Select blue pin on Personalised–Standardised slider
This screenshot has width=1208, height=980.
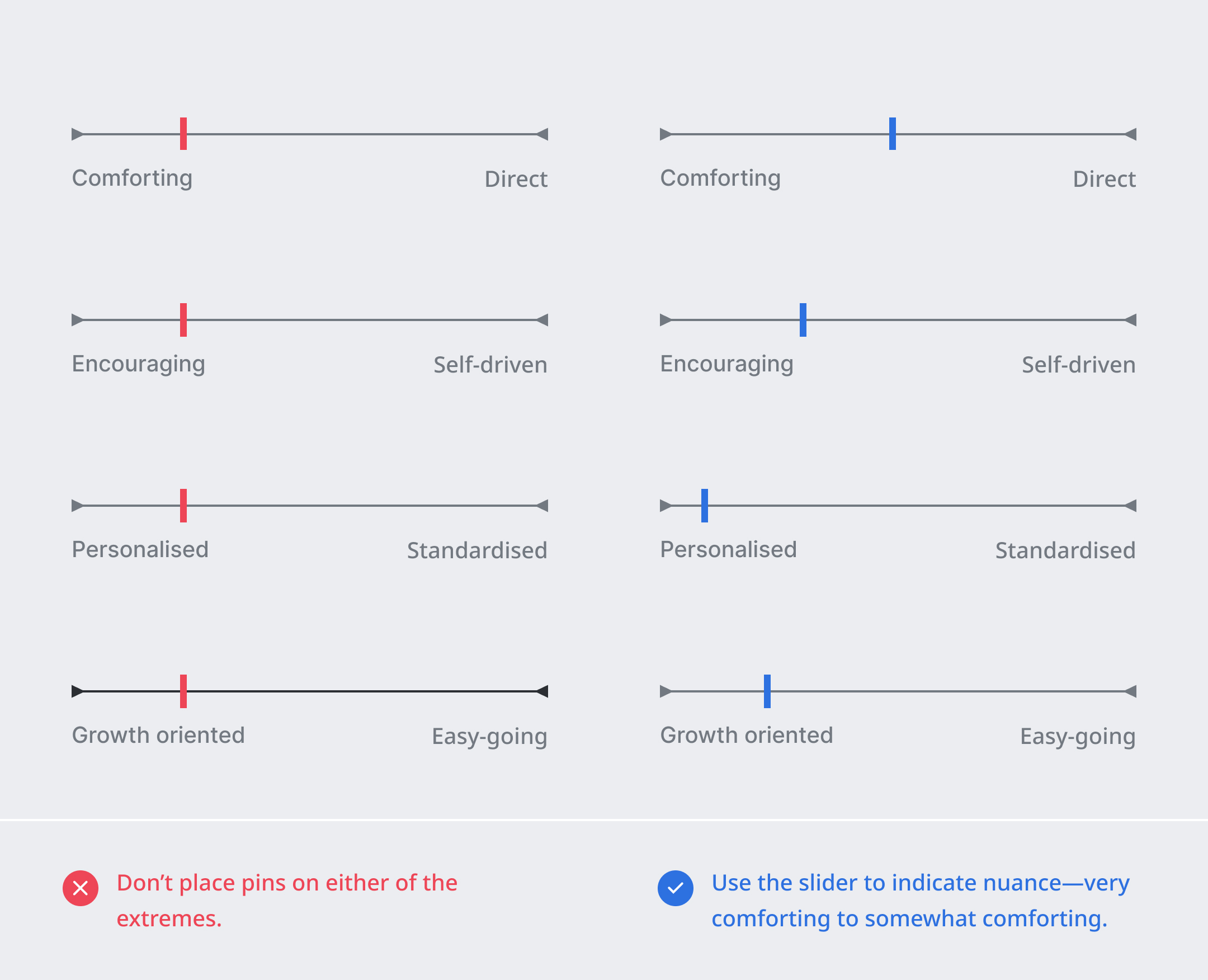coord(705,505)
